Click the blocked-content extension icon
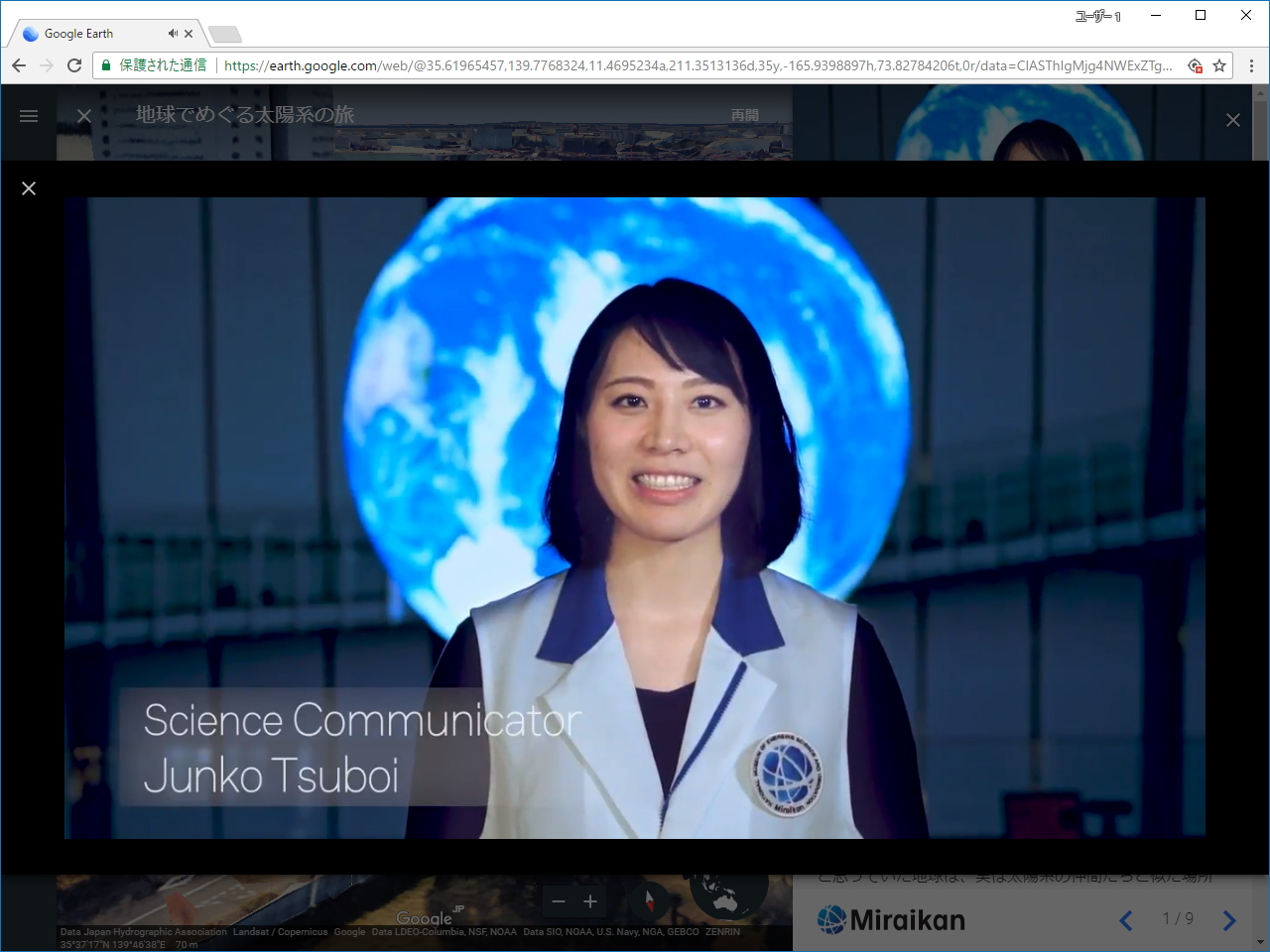This screenshot has height=952, width=1270. pyautogui.click(x=1195, y=65)
